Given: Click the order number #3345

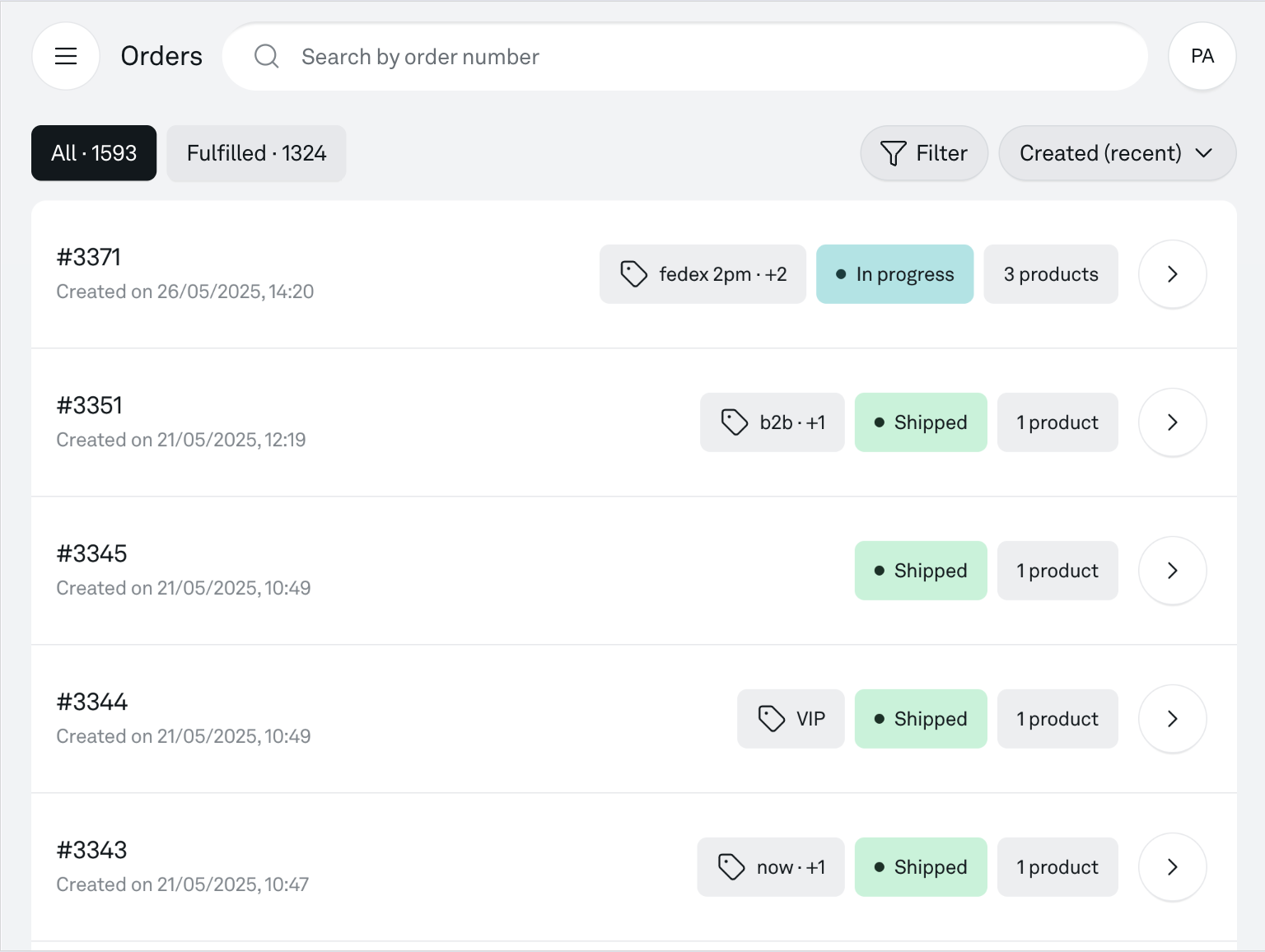Looking at the screenshot, I should (91, 553).
